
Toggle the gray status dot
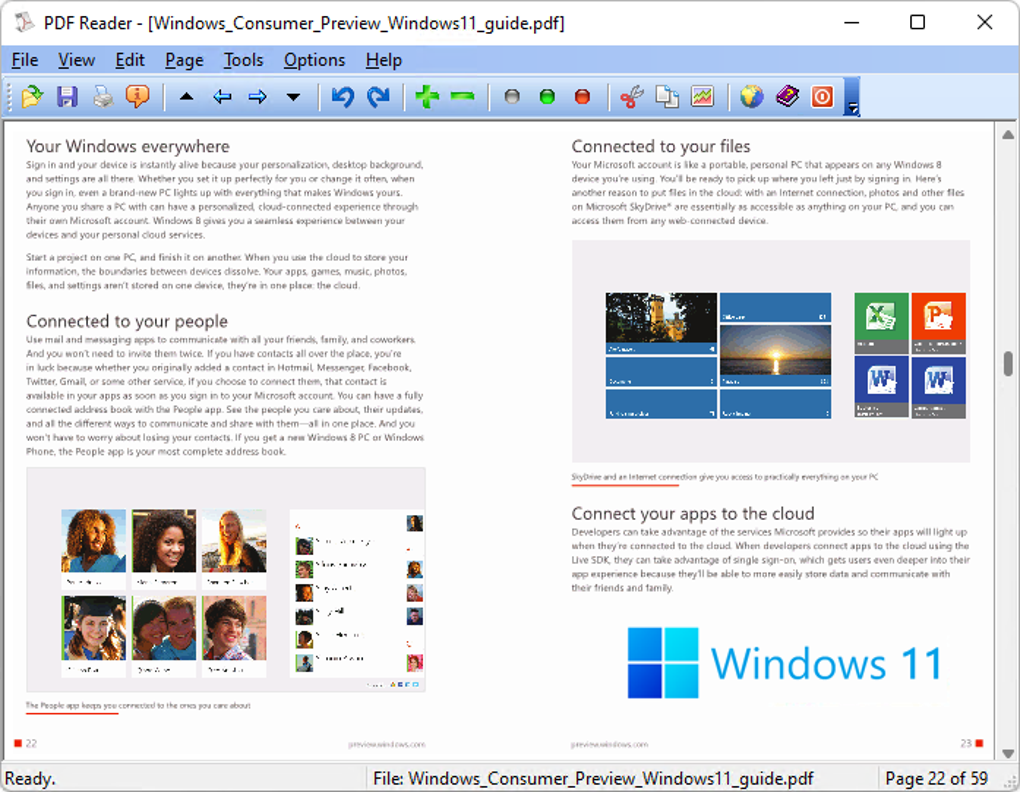[x=511, y=96]
